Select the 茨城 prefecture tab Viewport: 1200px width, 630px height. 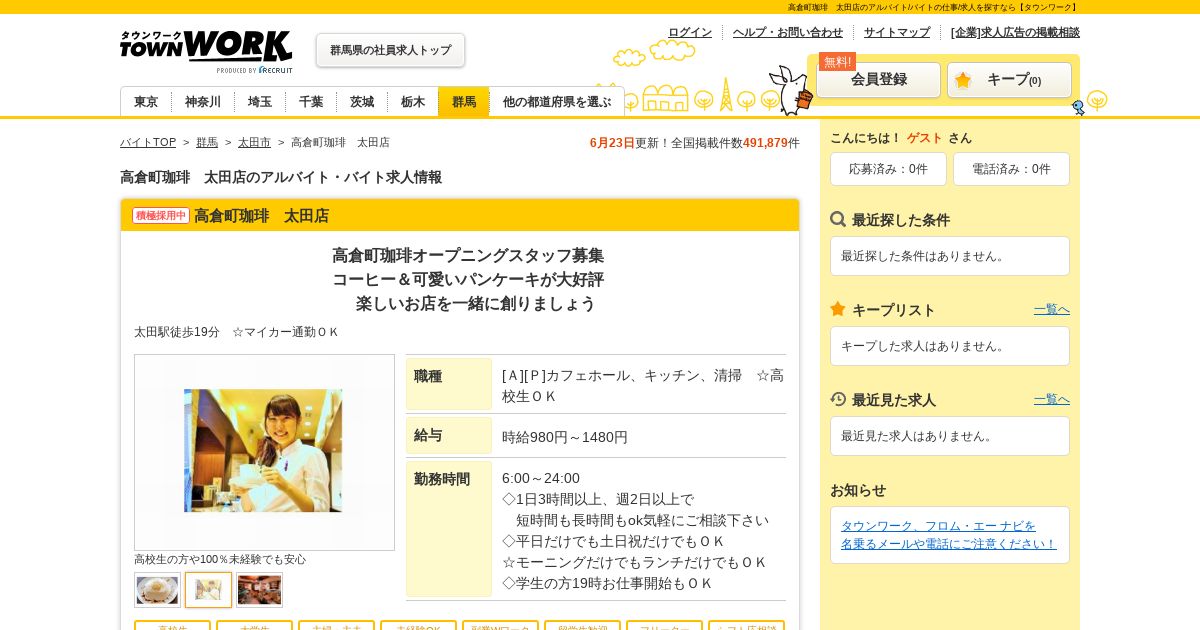362,102
